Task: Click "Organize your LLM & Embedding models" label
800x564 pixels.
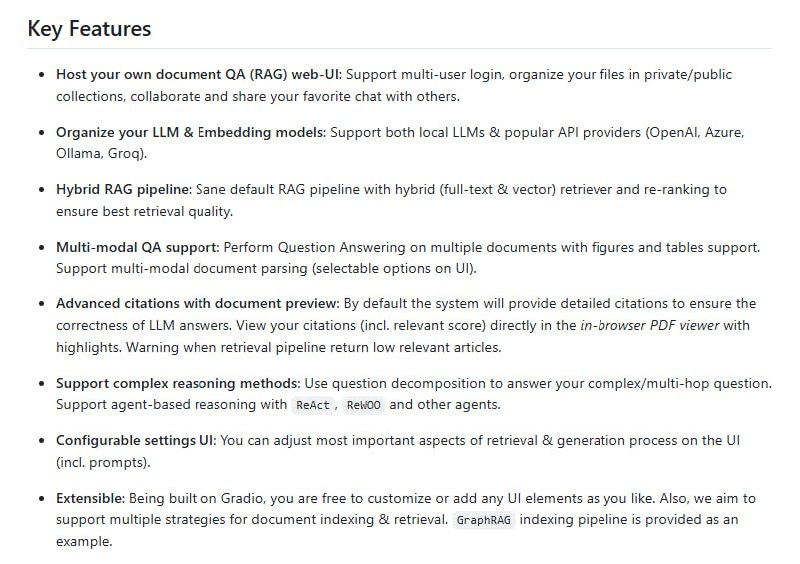Action: (191, 132)
